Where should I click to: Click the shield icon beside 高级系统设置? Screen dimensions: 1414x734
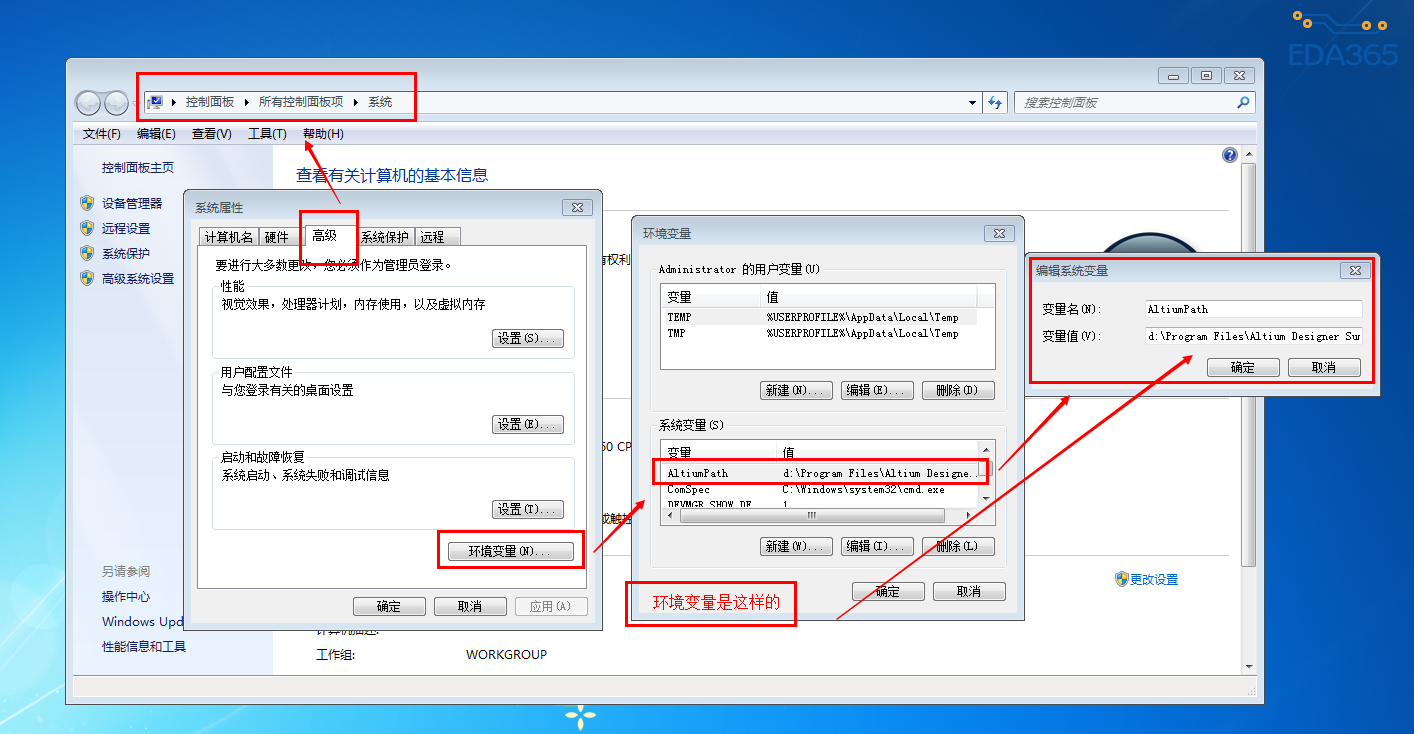click(x=87, y=279)
